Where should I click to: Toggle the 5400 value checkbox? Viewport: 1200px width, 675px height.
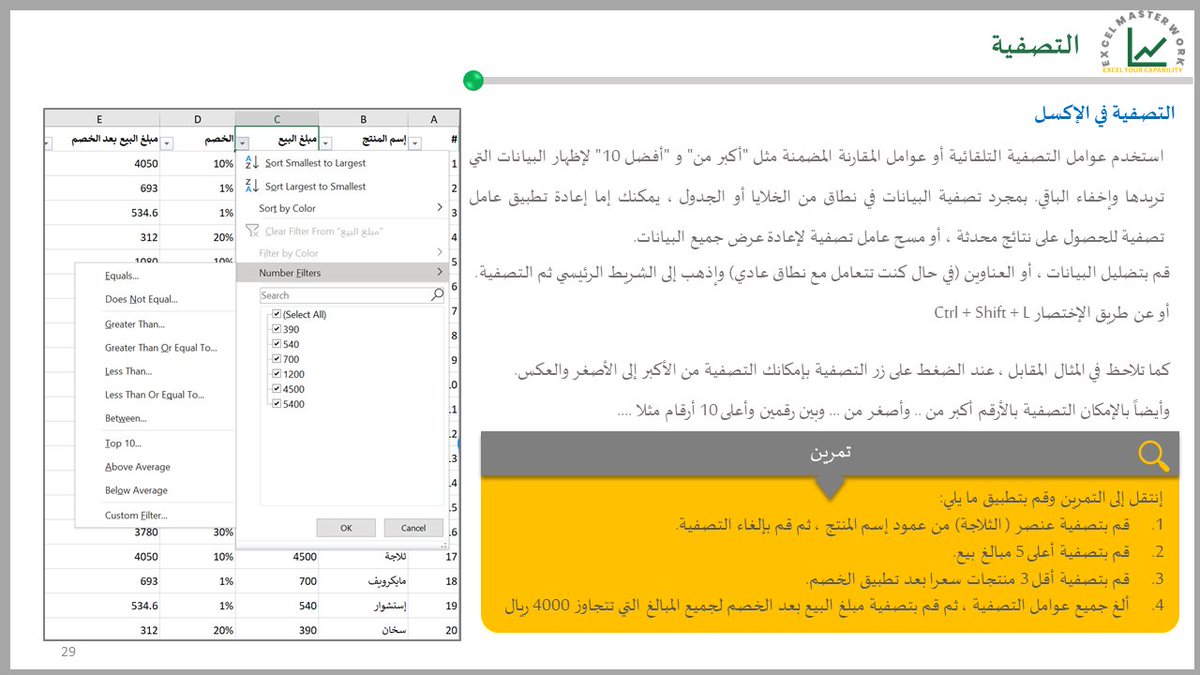tap(276, 404)
